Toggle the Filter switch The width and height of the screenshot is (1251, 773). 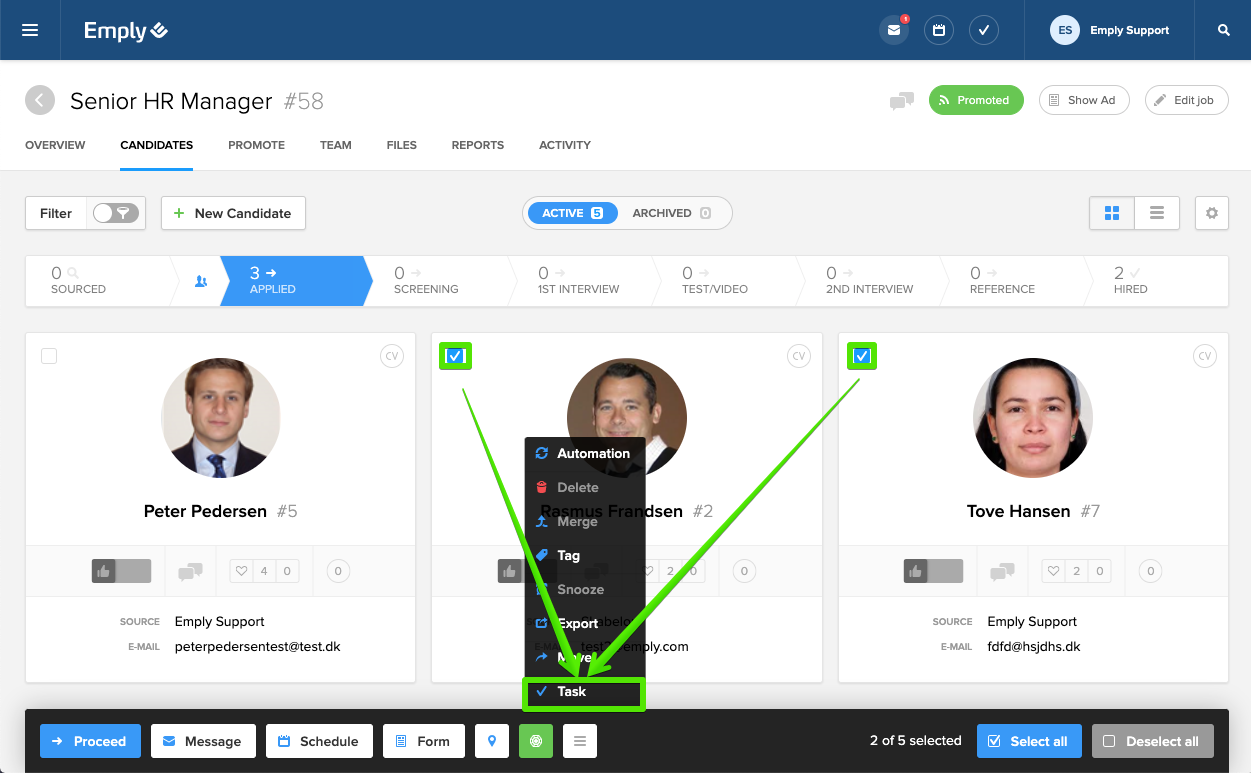(x=115, y=213)
